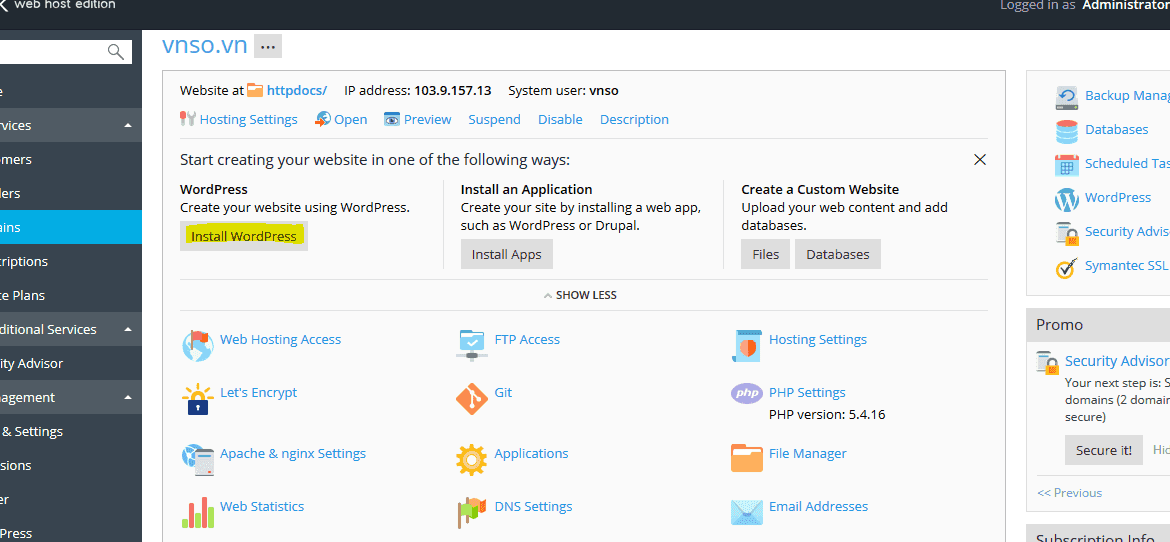
Task: Click the vnso.vn domain title
Action: pyautogui.click(x=204, y=46)
